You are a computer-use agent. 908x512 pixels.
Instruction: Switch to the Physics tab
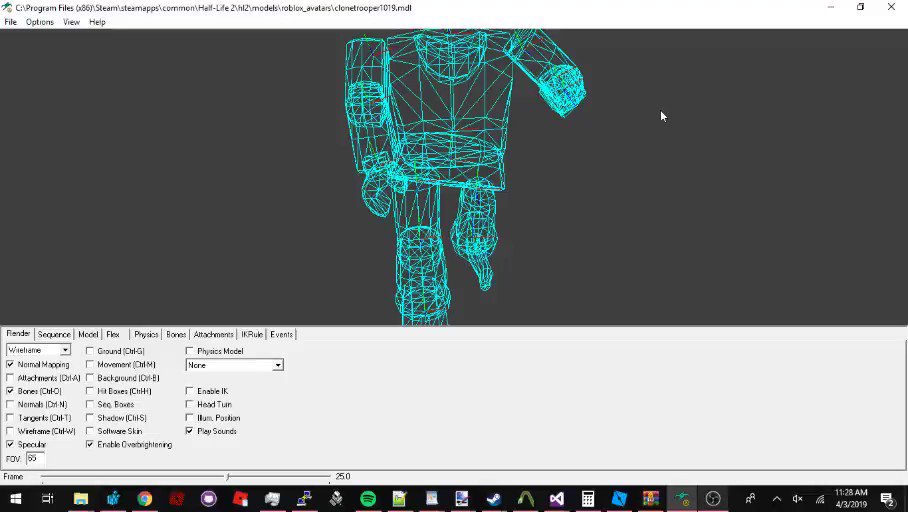point(146,334)
